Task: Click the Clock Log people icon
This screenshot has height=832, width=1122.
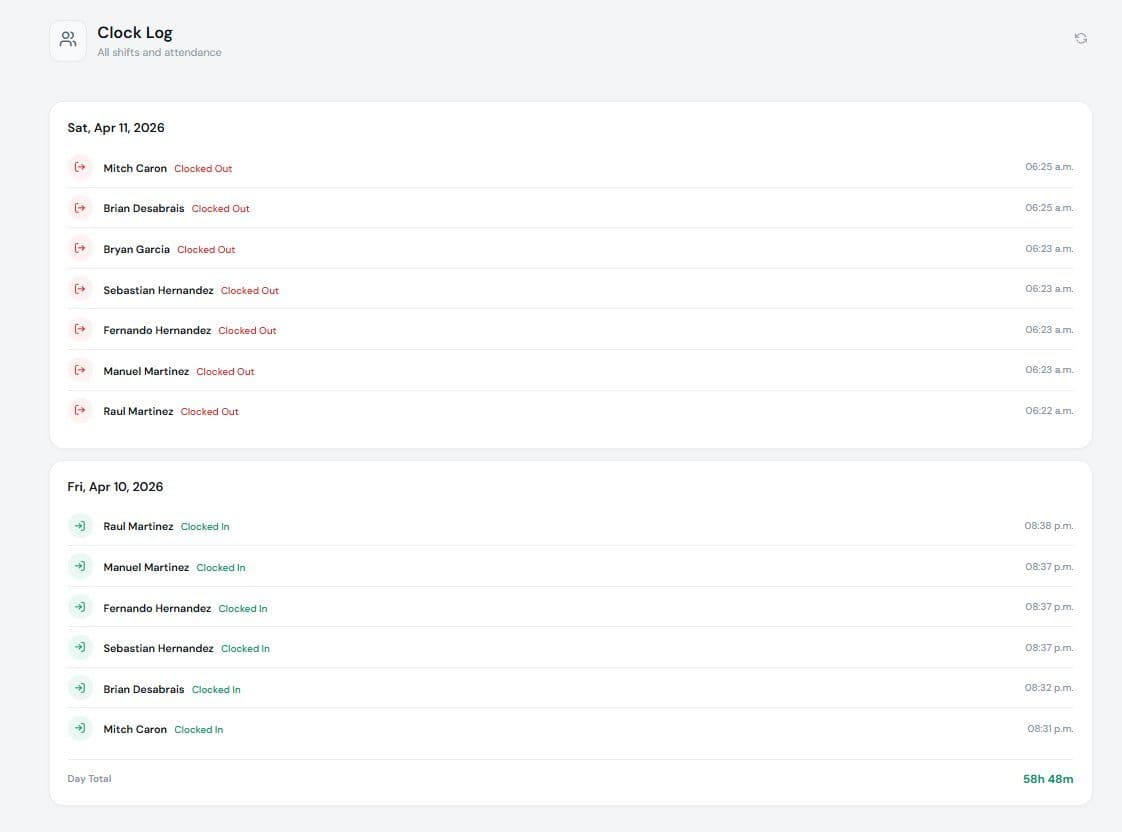Action: pyautogui.click(x=68, y=40)
